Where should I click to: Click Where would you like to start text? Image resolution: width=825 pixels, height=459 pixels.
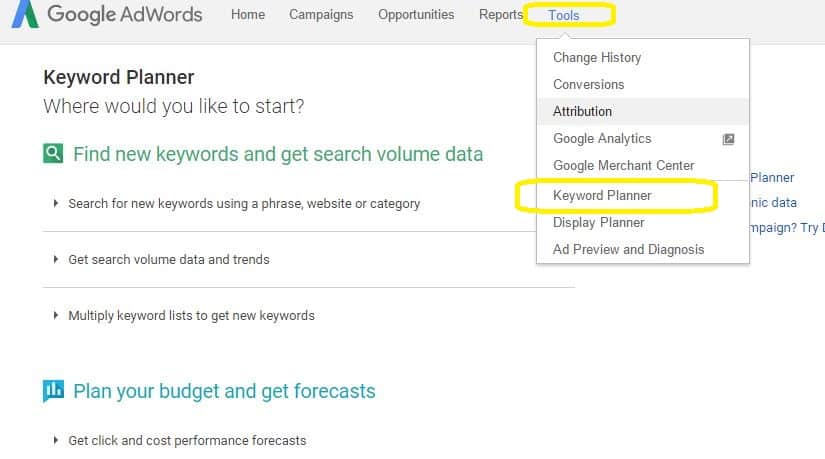click(174, 106)
